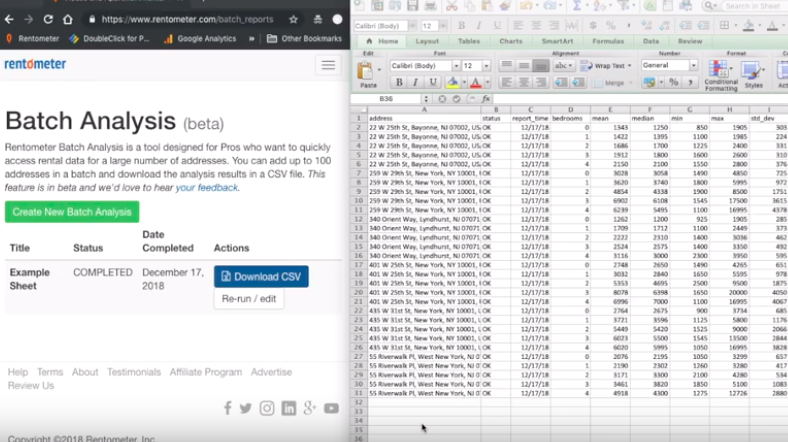Switch to the Formulas ribbon tab
788x442 pixels.
[x=606, y=41]
